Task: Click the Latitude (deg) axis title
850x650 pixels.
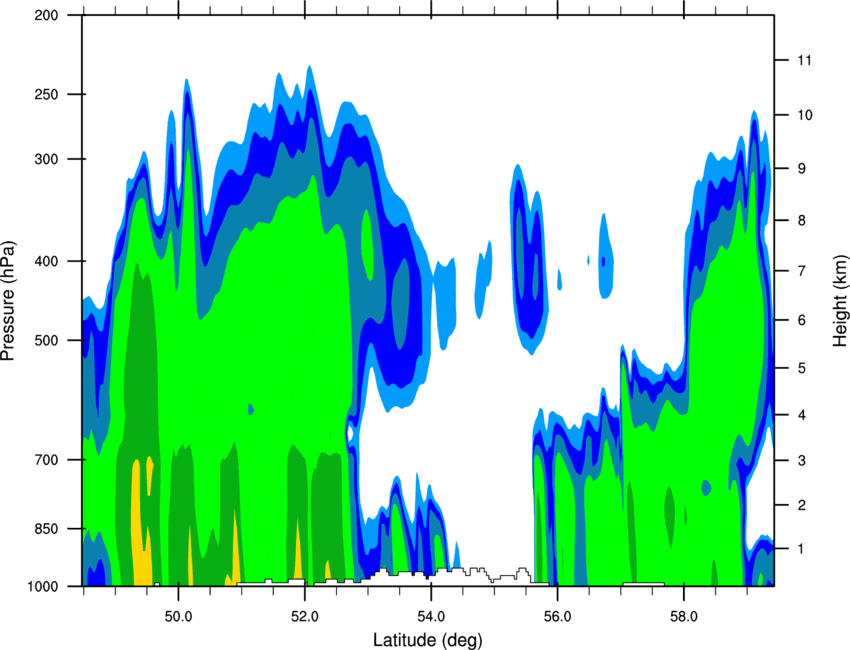Action: [427, 640]
